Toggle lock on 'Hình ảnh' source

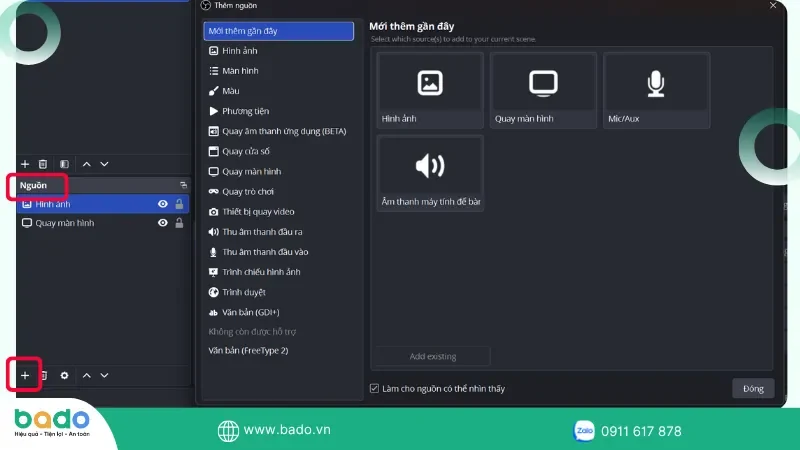pos(179,204)
